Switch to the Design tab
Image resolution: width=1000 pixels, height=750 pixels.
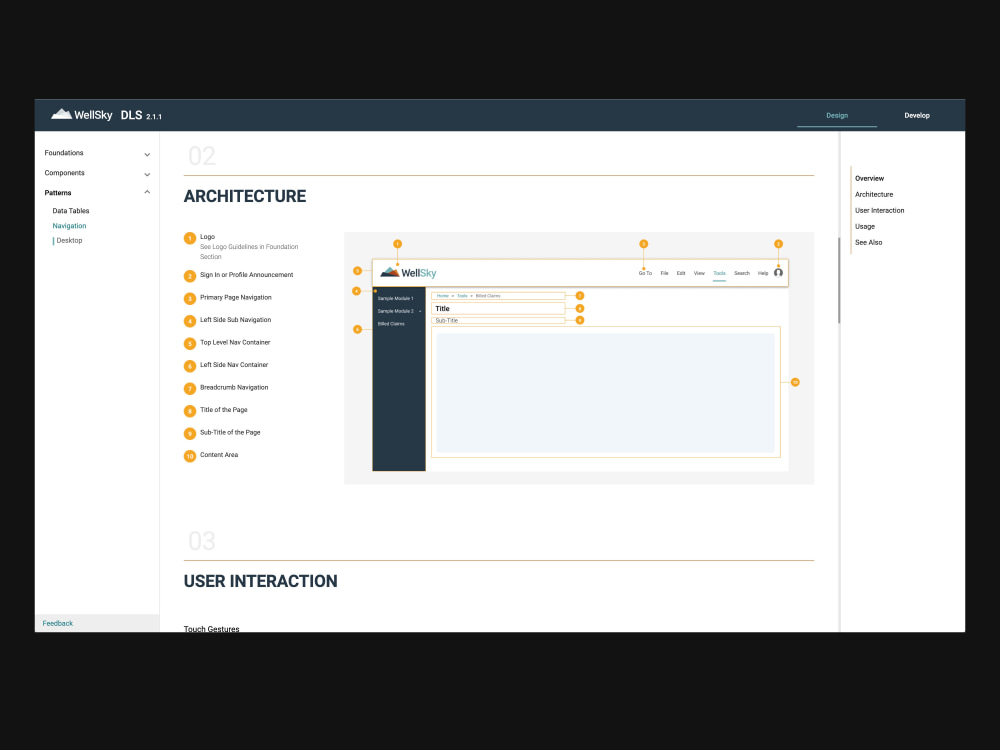[x=837, y=115]
